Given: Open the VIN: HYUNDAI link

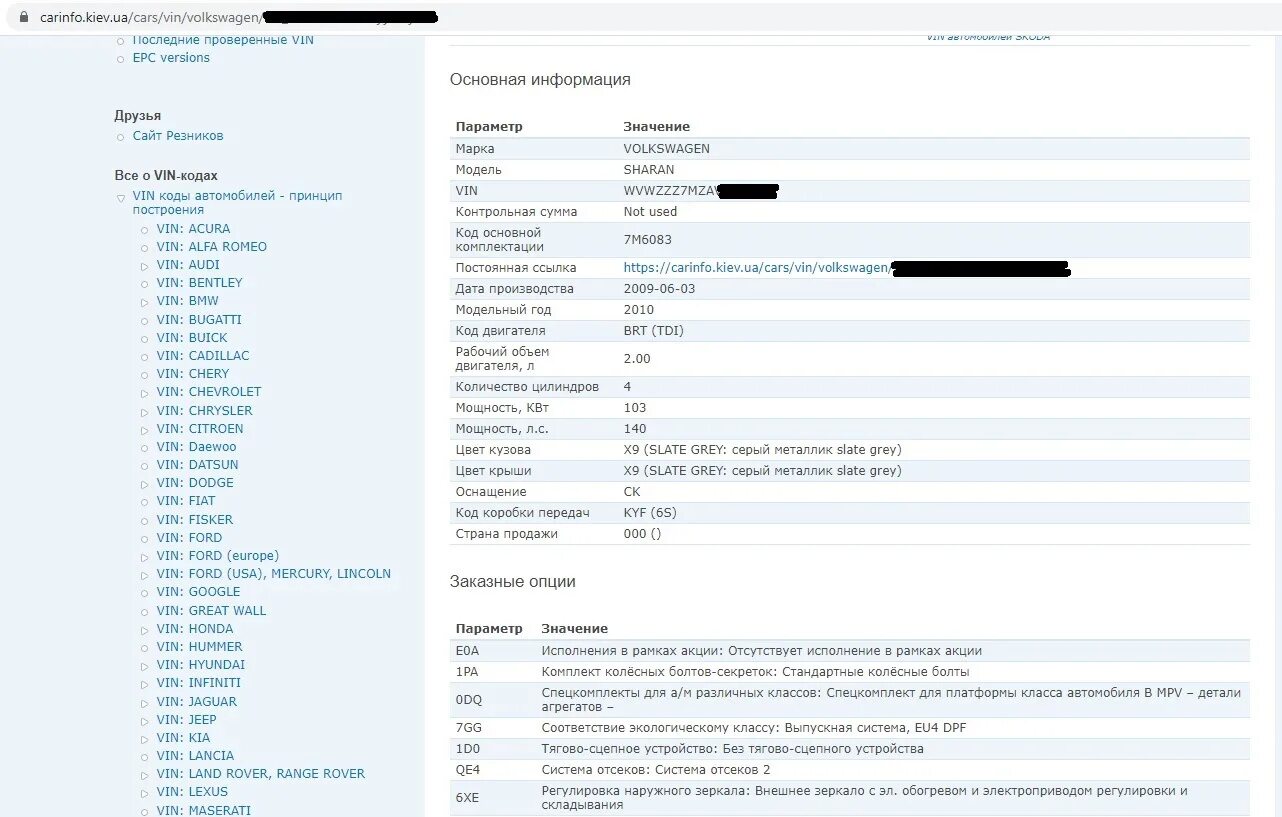Looking at the screenshot, I should [x=200, y=665].
